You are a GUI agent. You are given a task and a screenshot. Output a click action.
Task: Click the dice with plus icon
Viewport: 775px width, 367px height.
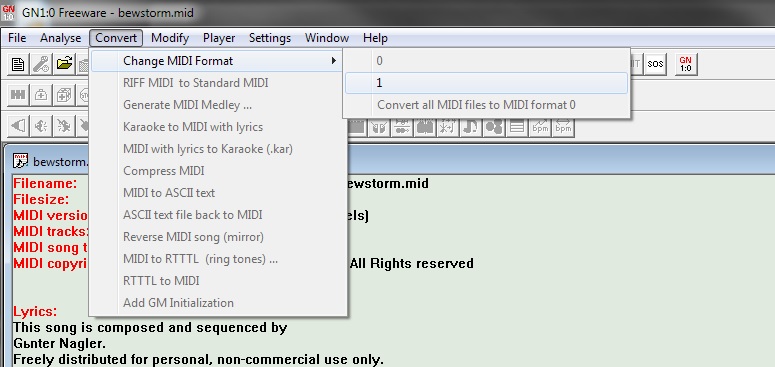click(x=64, y=95)
